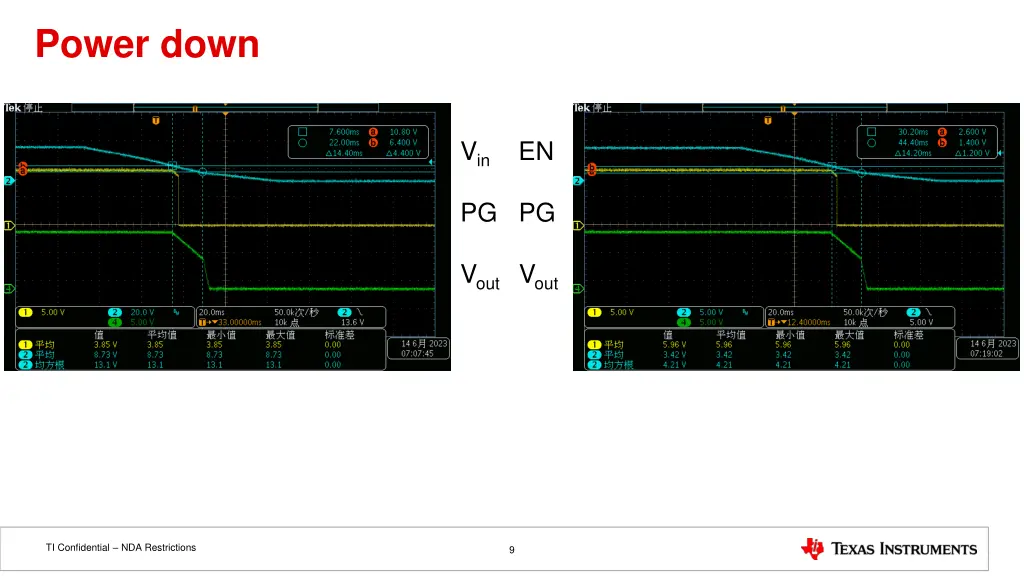
Task: Open the Vin power-down oscilloscope screenshot
Action: click(x=227, y=237)
